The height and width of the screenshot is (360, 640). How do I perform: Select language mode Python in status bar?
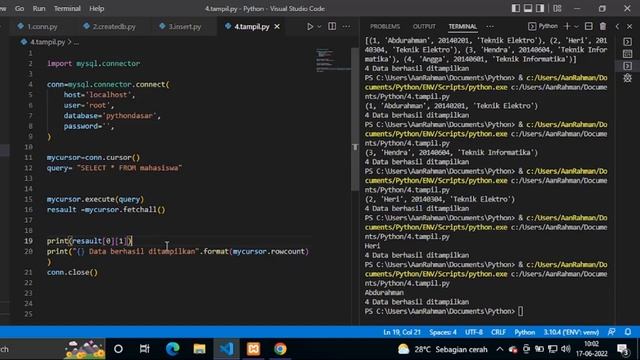[x=524, y=332]
